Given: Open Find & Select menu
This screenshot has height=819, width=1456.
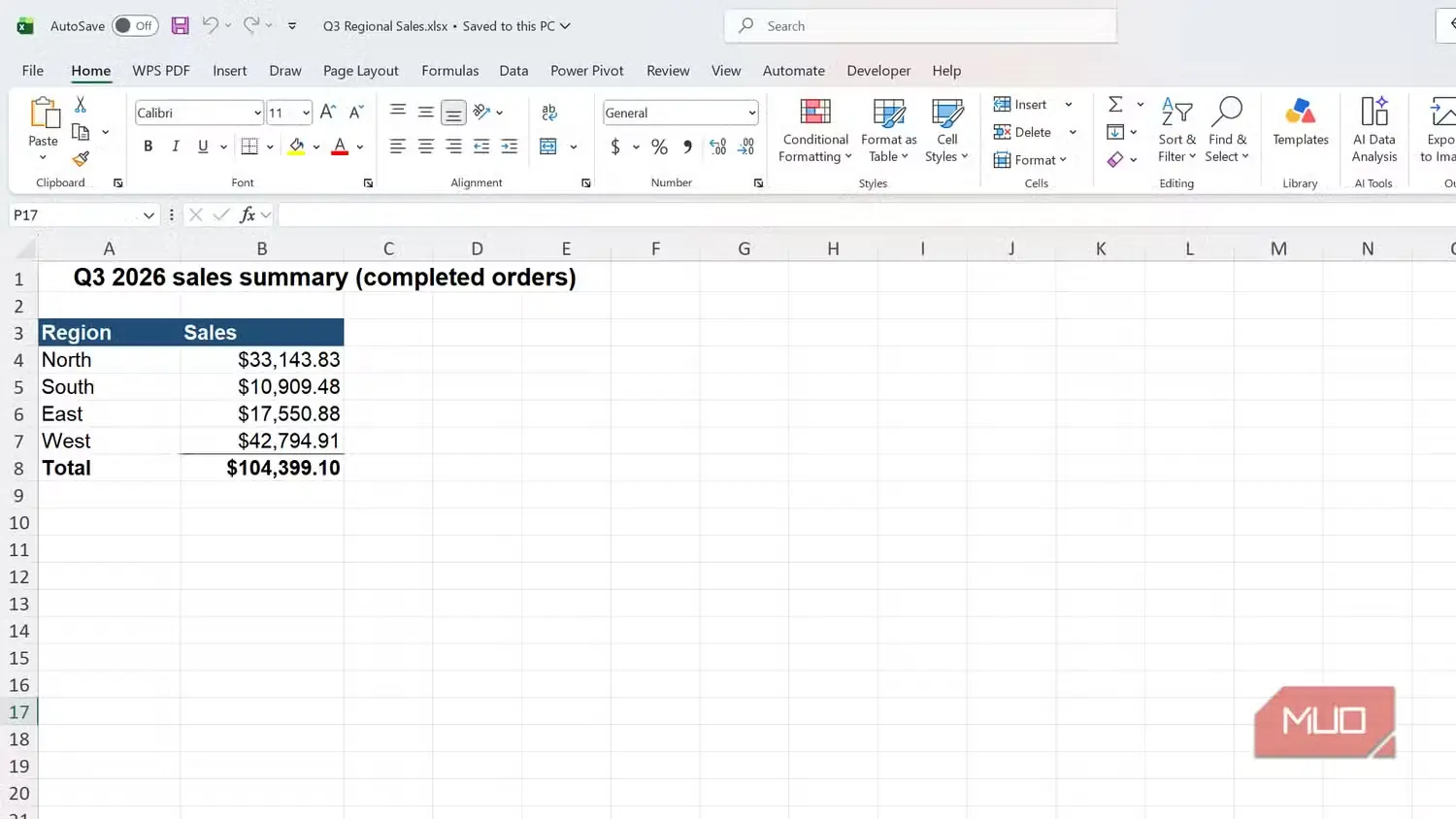Looking at the screenshot, I should 1227,130.
